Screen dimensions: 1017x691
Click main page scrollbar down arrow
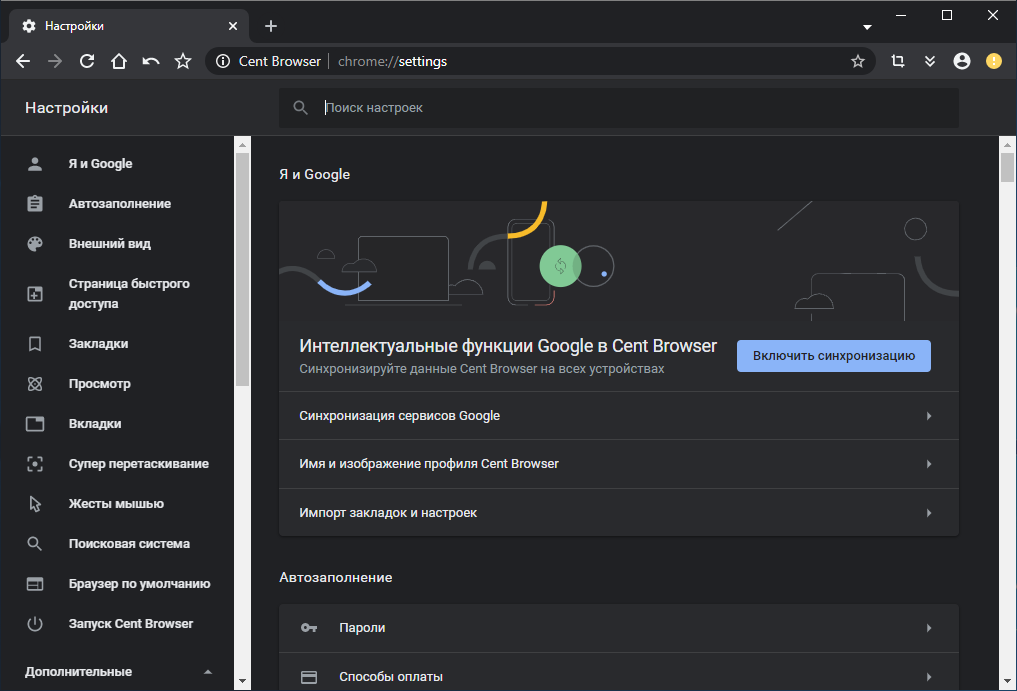click(1007, 681)
